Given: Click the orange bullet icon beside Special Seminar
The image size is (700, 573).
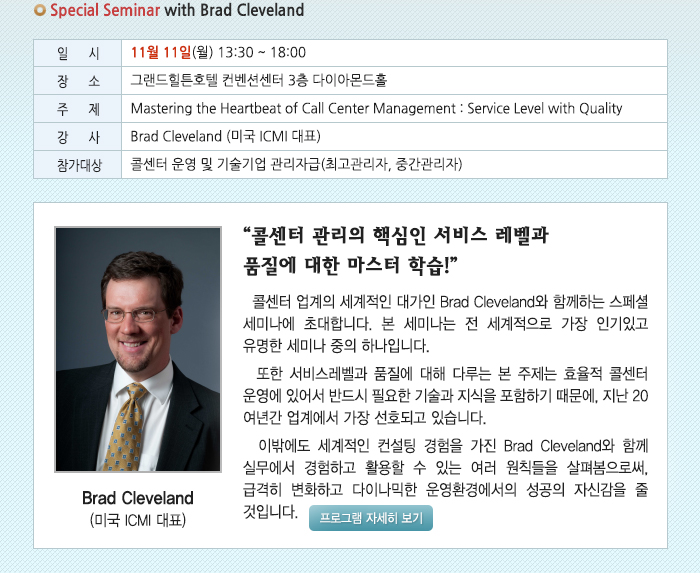Looking at the screenshot, I should pos(40,10).
